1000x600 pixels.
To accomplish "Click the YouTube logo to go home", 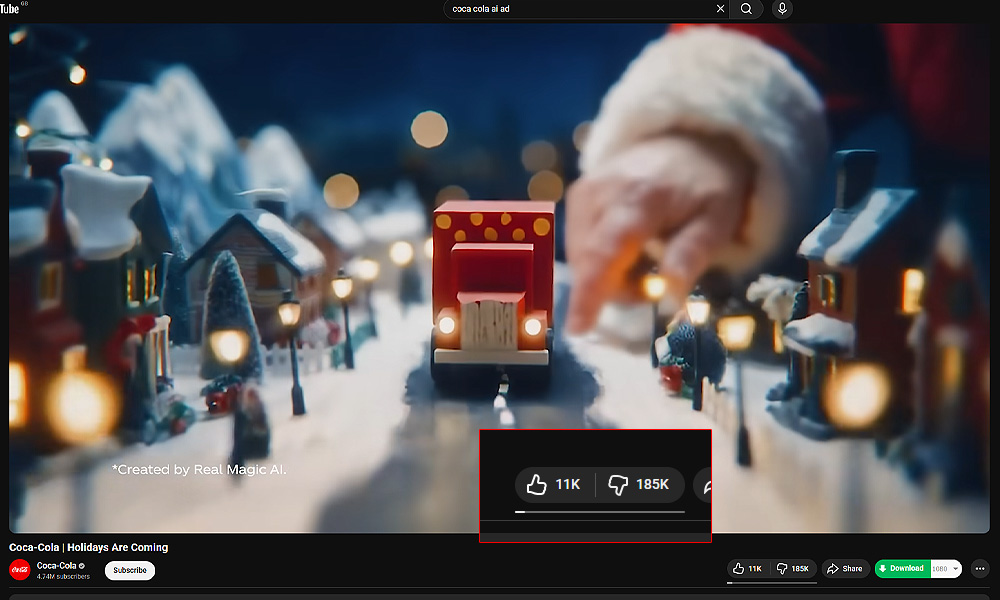I will pos(12,8).
